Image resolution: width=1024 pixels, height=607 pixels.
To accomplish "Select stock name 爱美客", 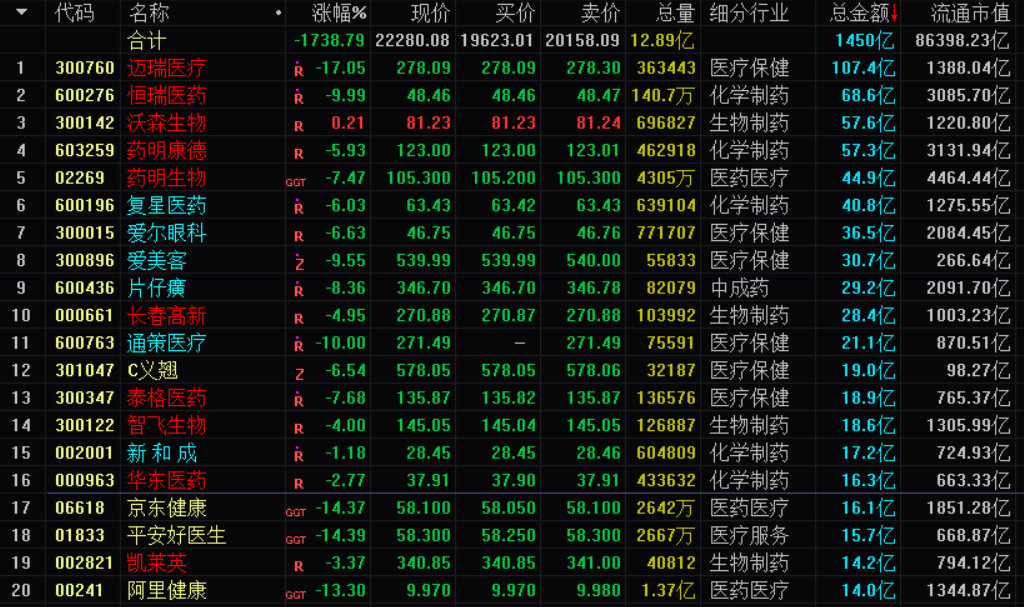I will (x=157, y=260).
